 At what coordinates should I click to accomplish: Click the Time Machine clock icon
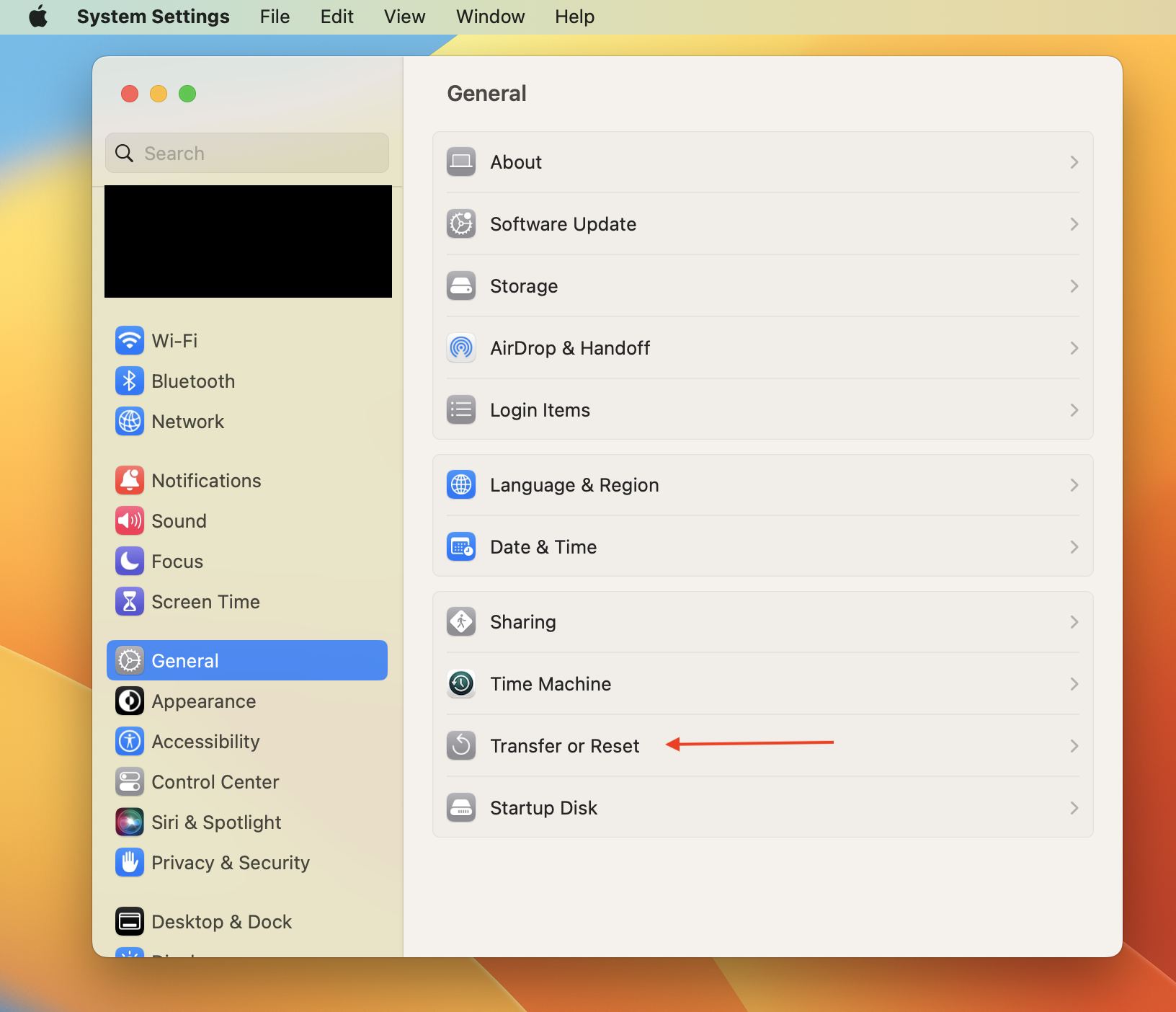pyautogui.click(x=461, y=683)
